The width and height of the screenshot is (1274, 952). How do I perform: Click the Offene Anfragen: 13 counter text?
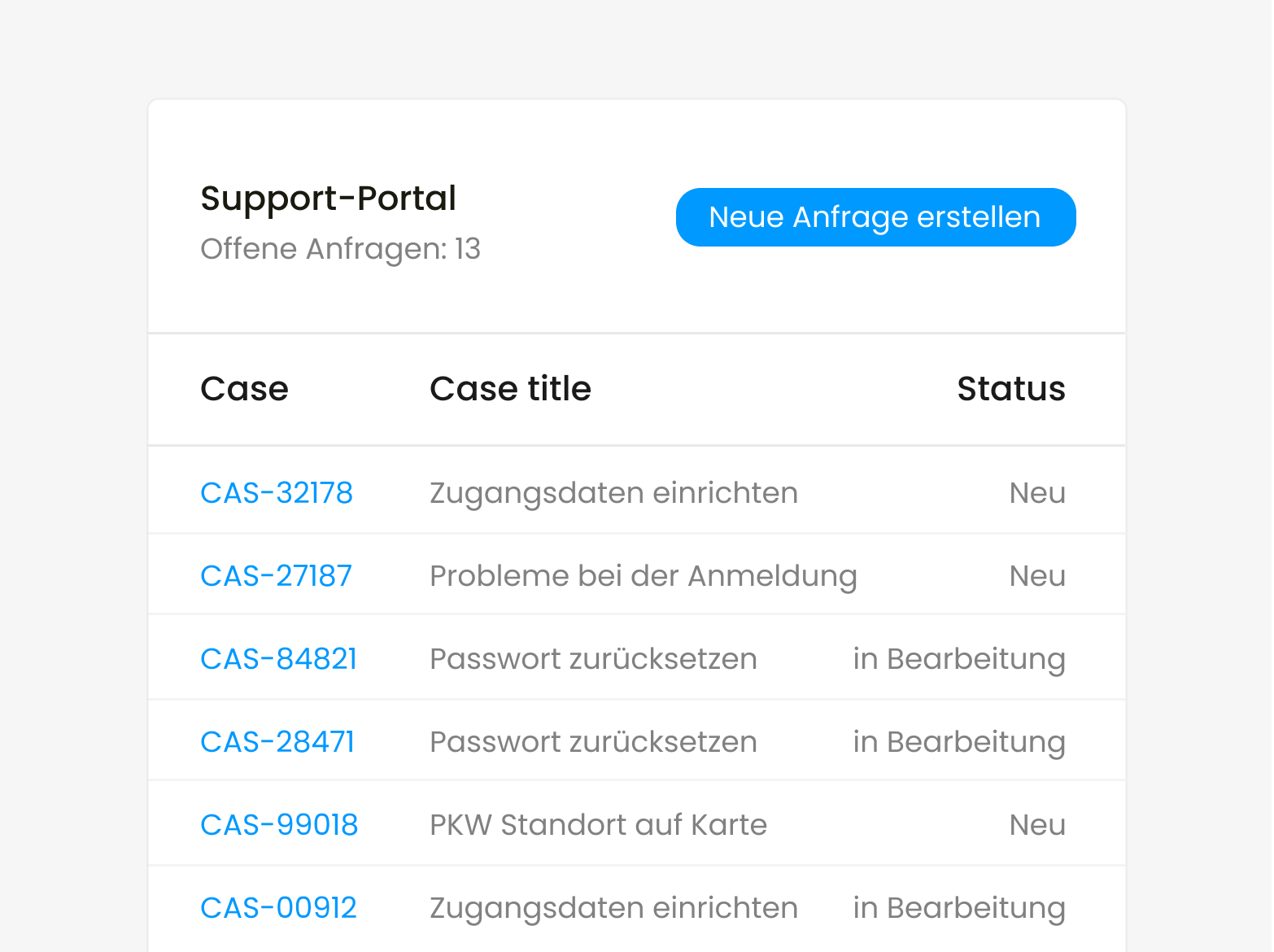pos(341,249)
